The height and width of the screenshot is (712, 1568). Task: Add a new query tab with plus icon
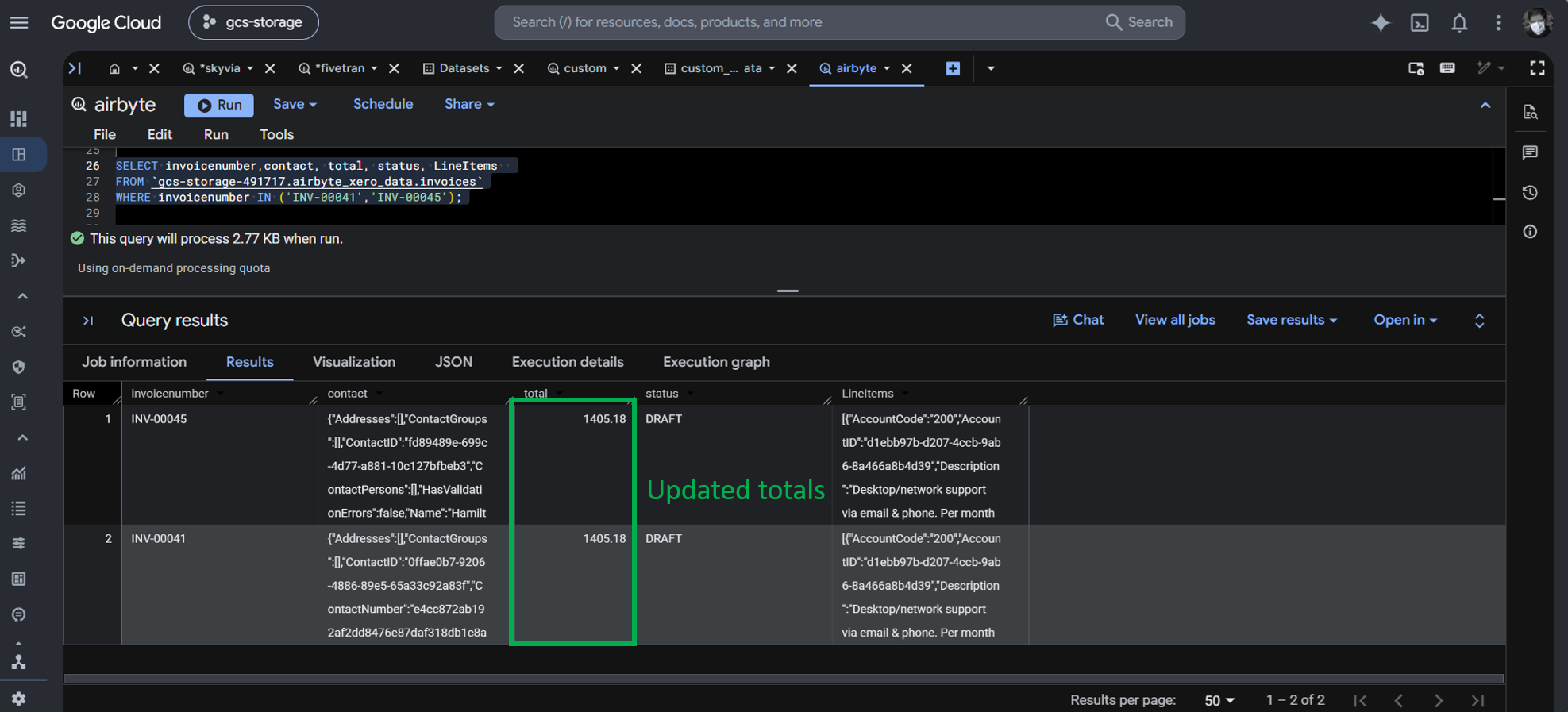coord(953,68)
